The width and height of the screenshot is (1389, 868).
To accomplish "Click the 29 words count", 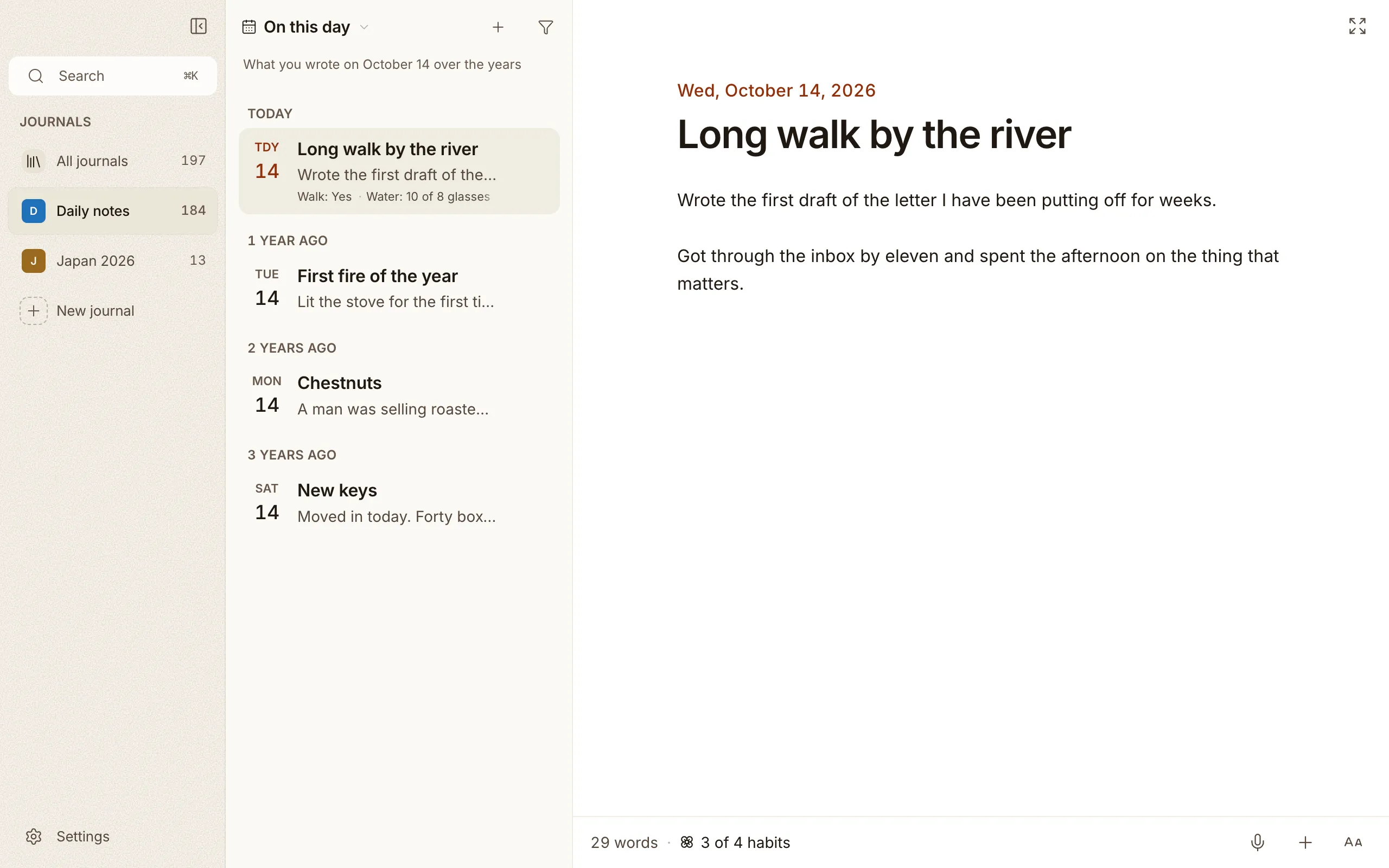I will coord(624,842).
